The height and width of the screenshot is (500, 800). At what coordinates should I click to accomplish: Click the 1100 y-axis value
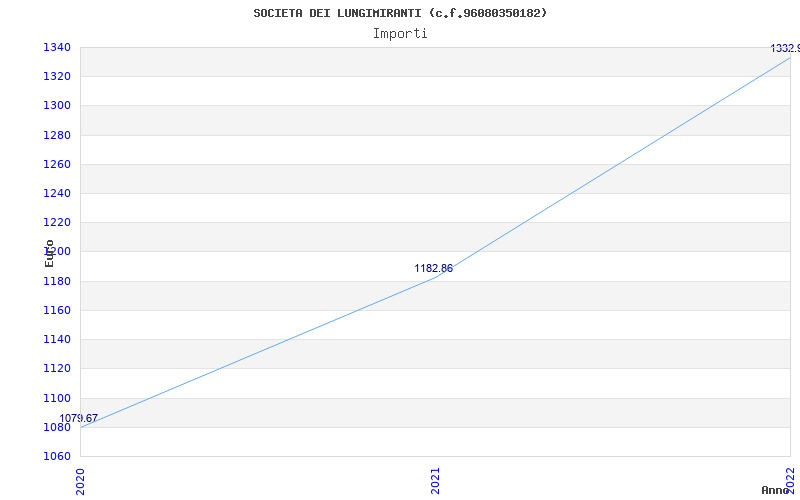[x=57, y=398]
